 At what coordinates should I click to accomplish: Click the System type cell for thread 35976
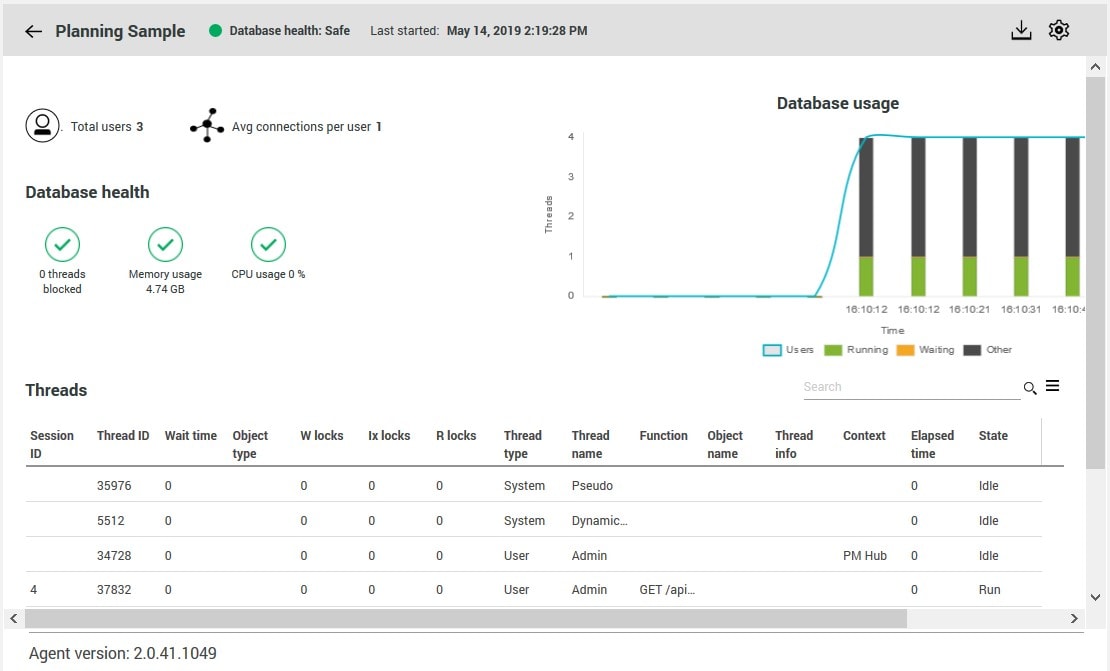pos(525,486)
